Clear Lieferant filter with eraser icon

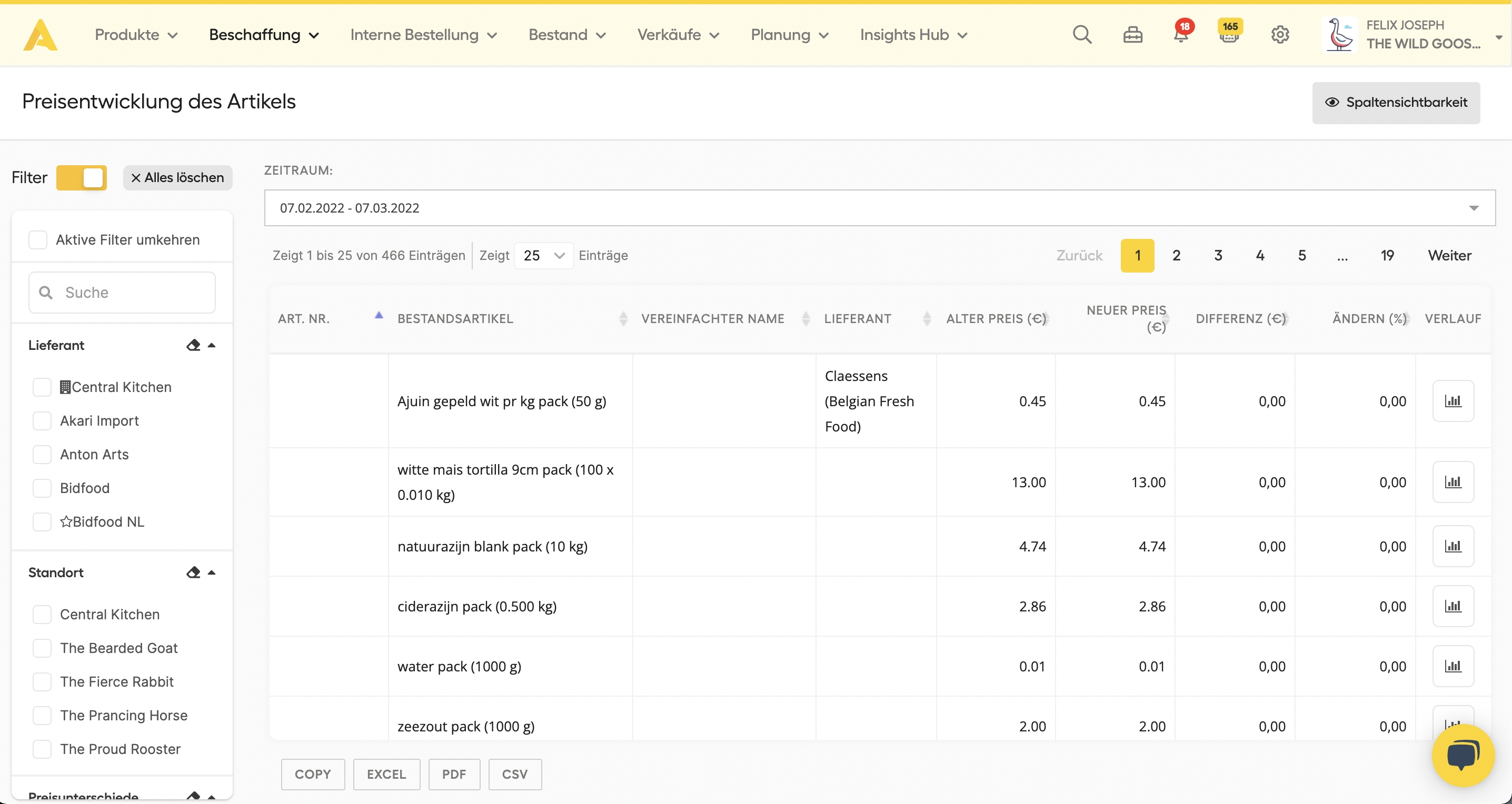(193, 345)
